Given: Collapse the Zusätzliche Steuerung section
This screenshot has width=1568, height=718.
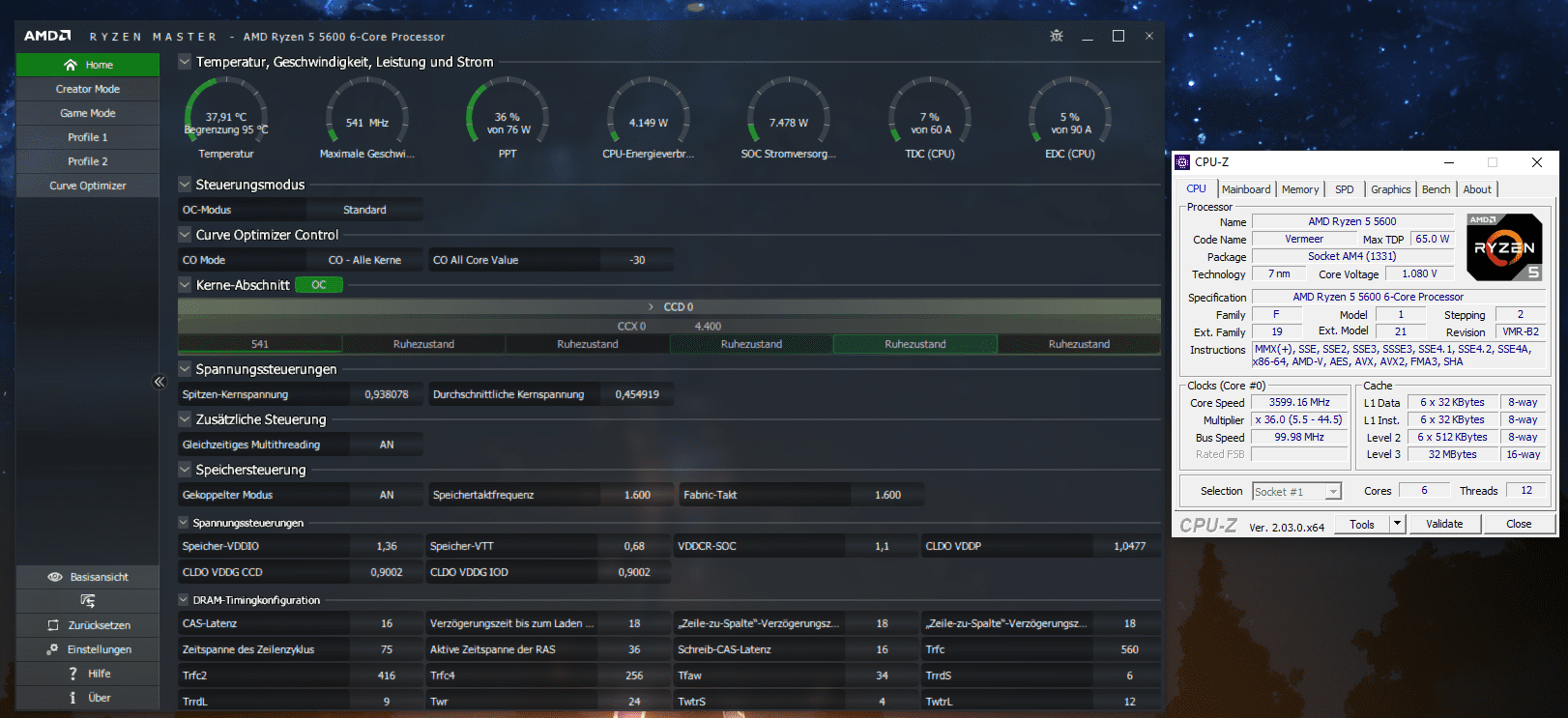Looking at the screenshot, I should coord(185,419).
